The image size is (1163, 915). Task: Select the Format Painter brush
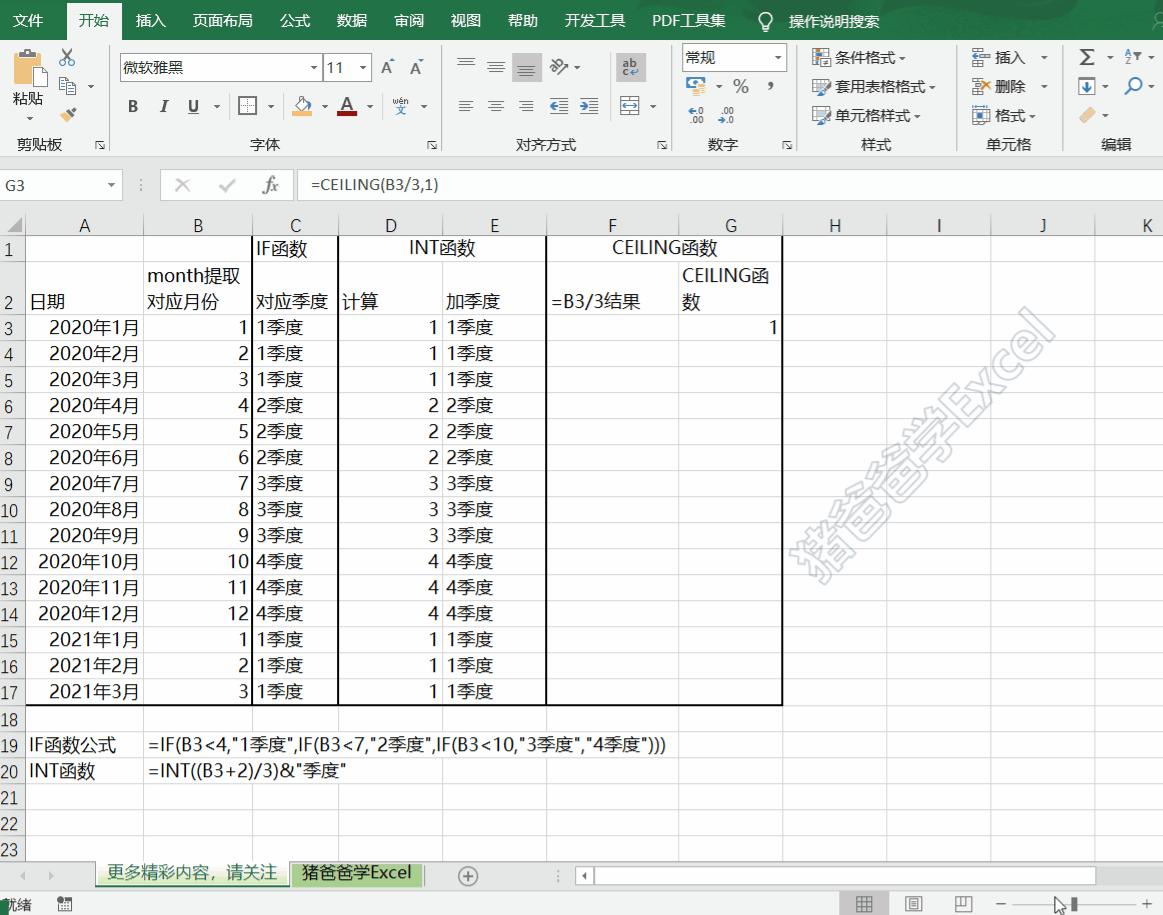point(67,114)
